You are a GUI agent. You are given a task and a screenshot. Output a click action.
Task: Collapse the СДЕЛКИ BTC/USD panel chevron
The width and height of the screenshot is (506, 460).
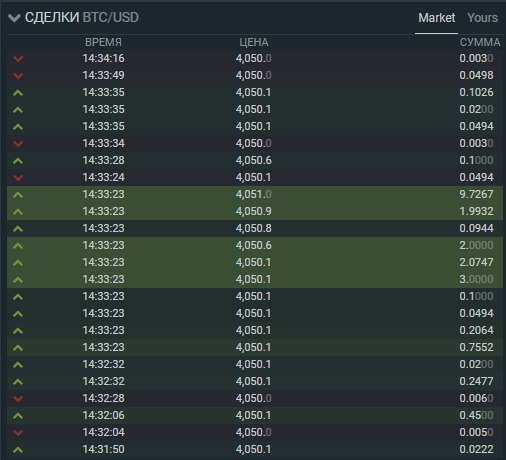14,18
